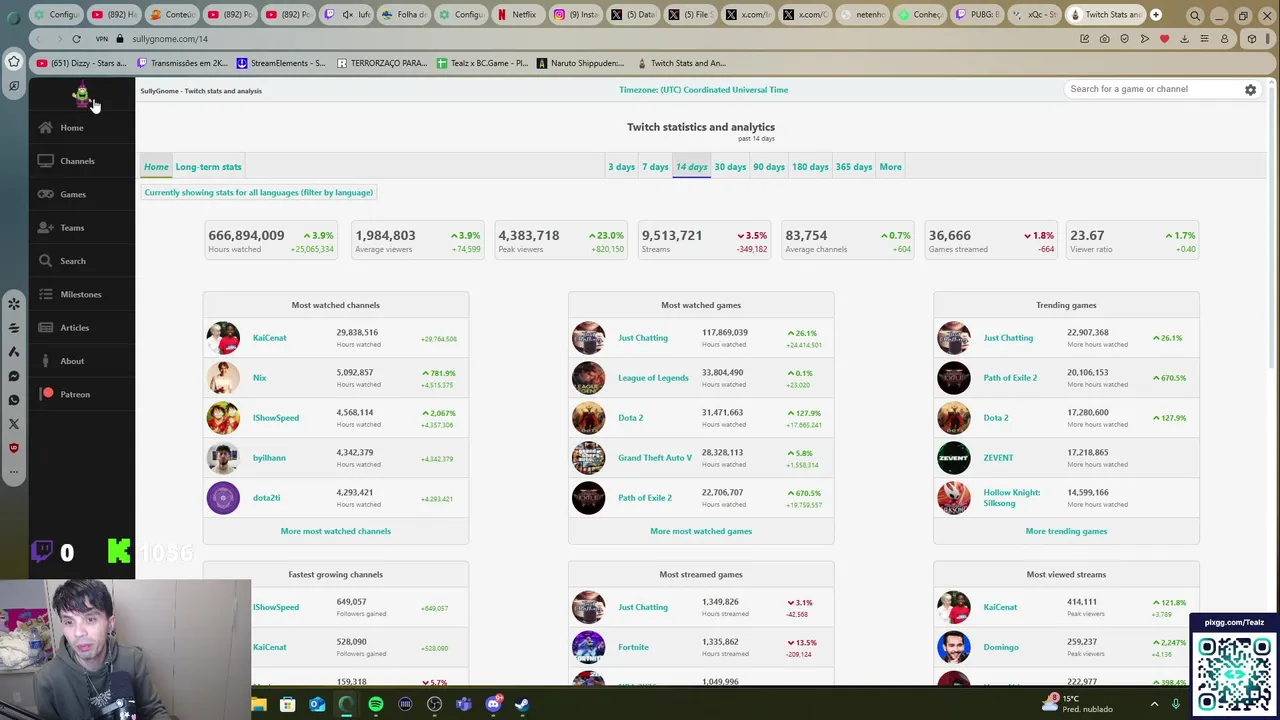Open More most watched games link
1280x720 pixels.
coord(701,531)
